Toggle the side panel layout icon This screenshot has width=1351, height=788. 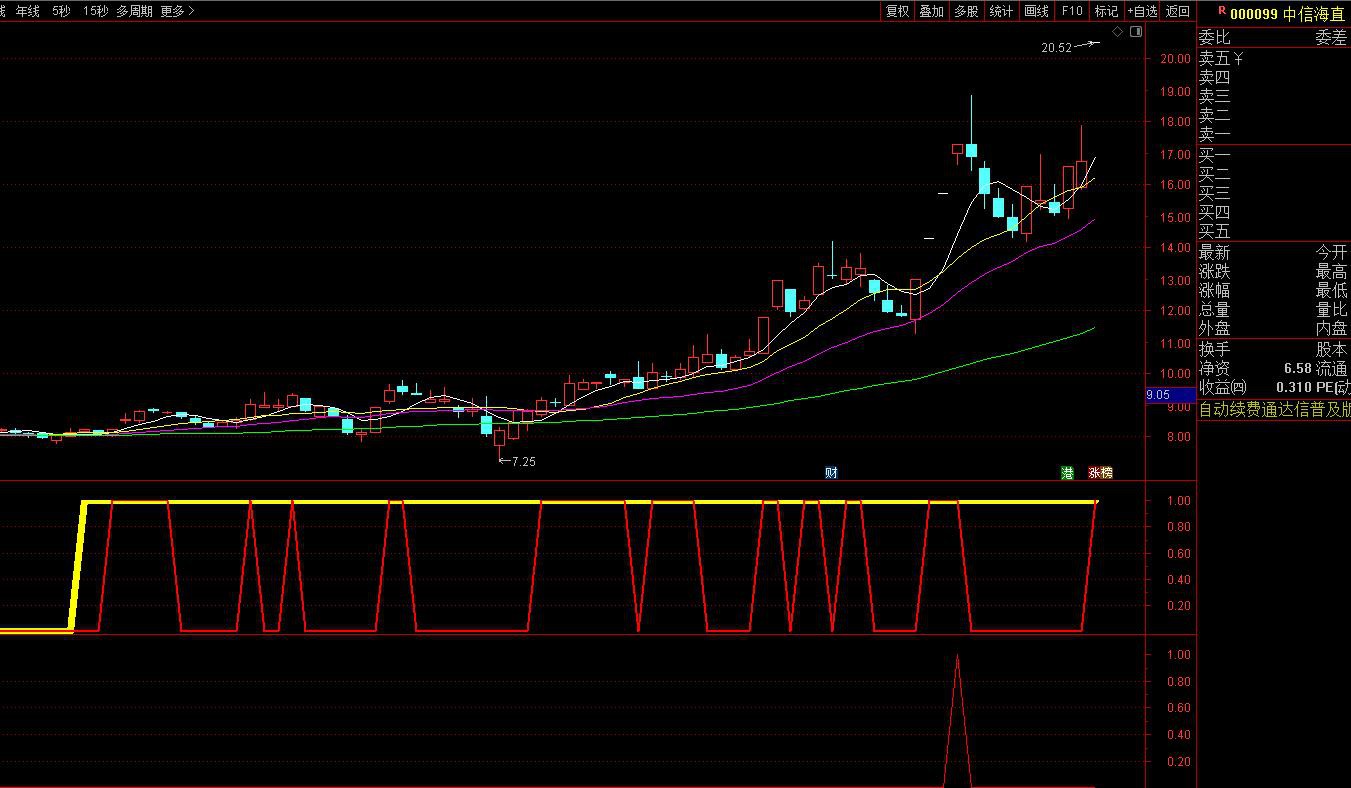click(x=1136, y=32)
